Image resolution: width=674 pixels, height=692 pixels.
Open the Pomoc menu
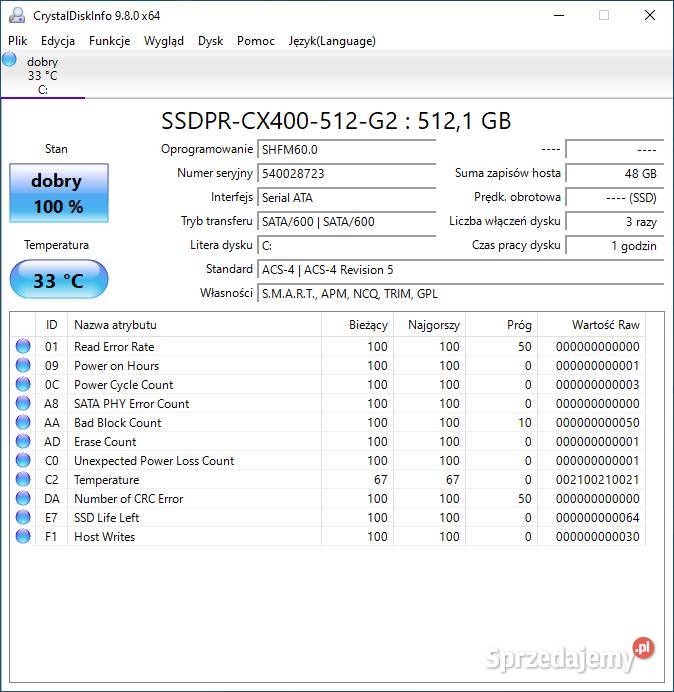click(x=256, y=41)
